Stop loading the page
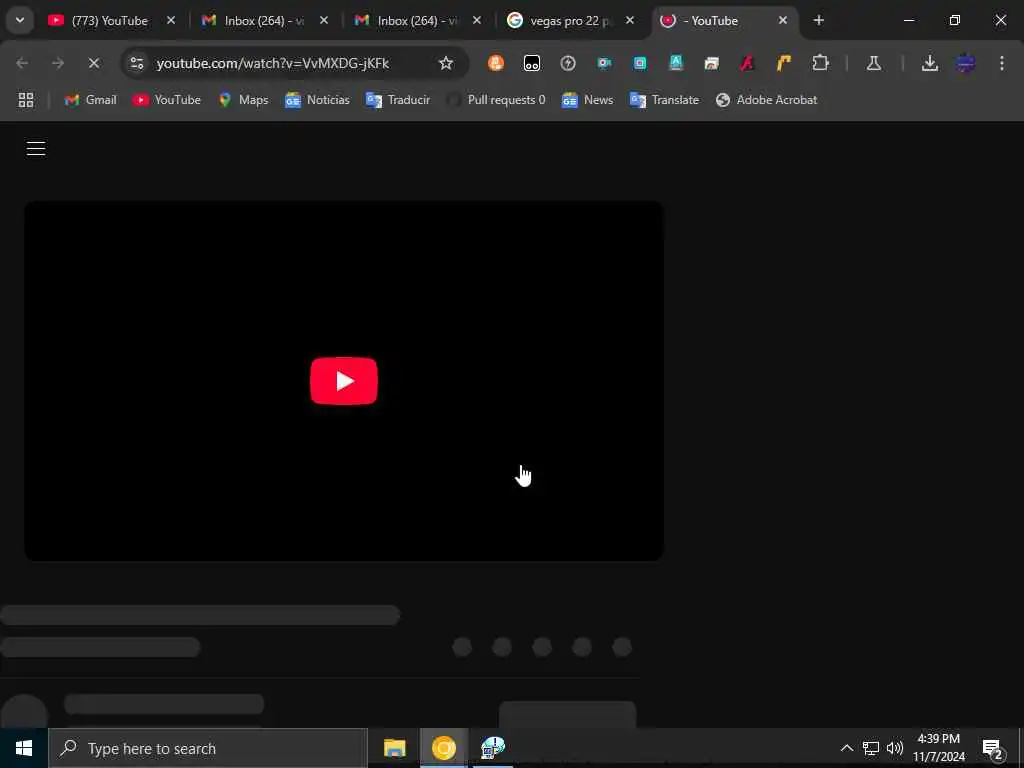1024x768 pixels. (x=93, y=63)
